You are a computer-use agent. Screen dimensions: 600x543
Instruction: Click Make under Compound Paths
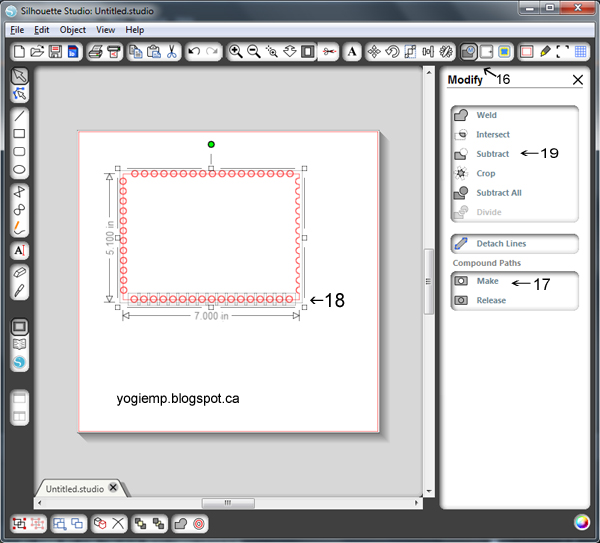pyautogui.click(x=487, y=281)
